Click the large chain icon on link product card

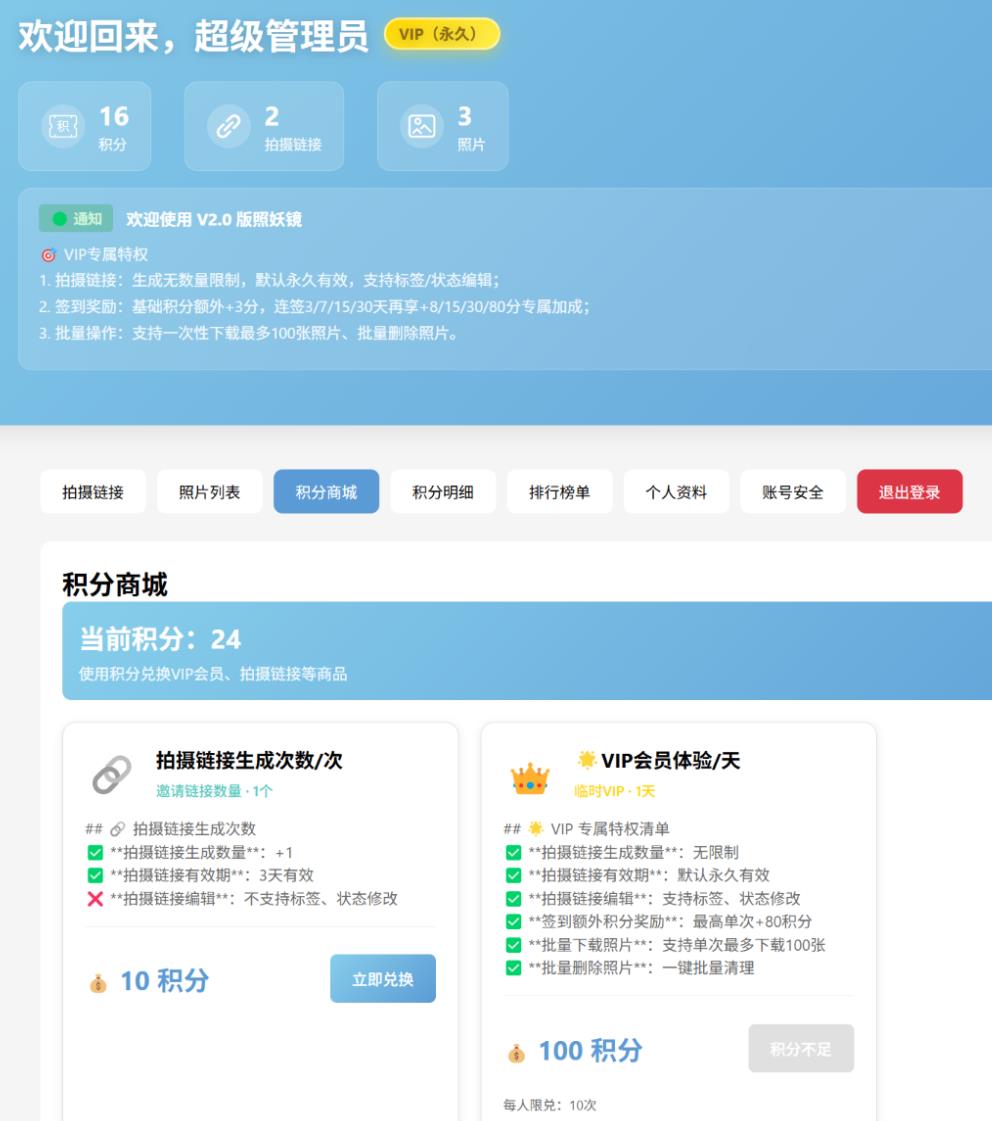(x=111, y=775)
